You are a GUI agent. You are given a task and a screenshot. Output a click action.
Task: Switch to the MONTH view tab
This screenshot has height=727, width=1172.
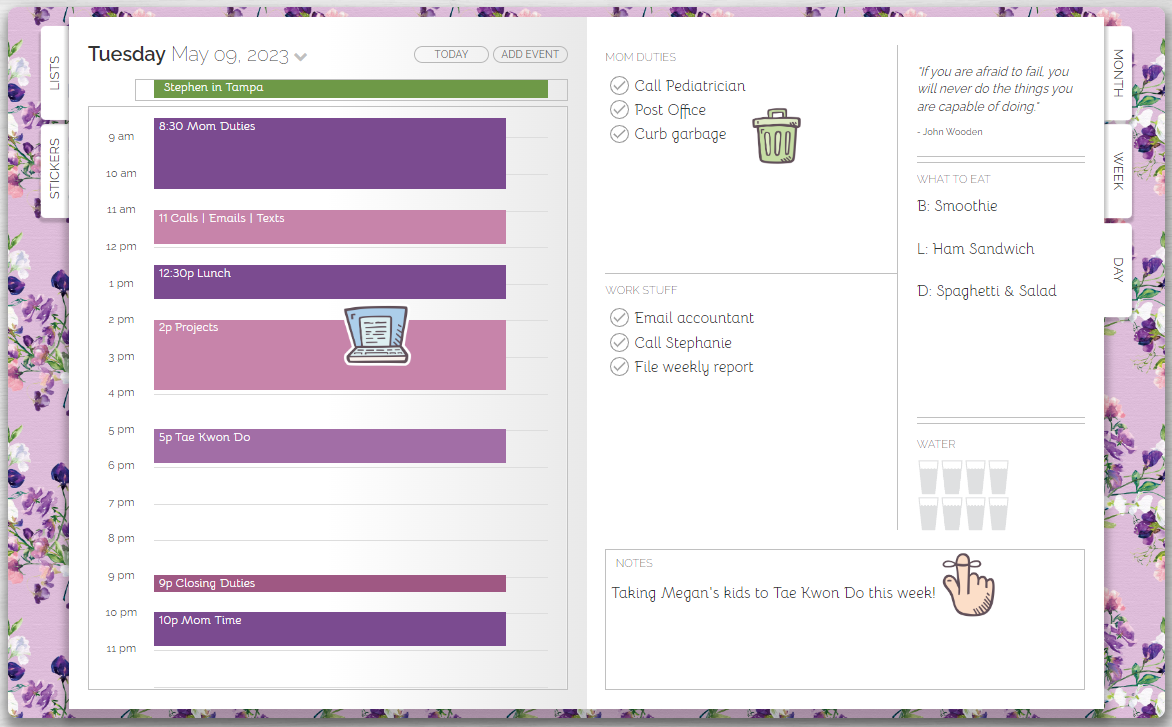pos(1117,75)
